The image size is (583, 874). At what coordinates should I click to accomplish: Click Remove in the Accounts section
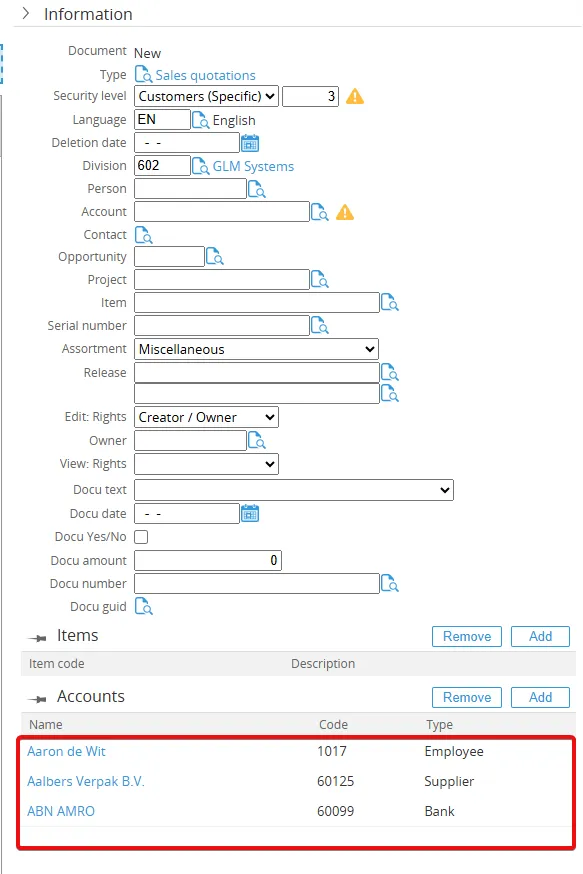pos(467,697)
